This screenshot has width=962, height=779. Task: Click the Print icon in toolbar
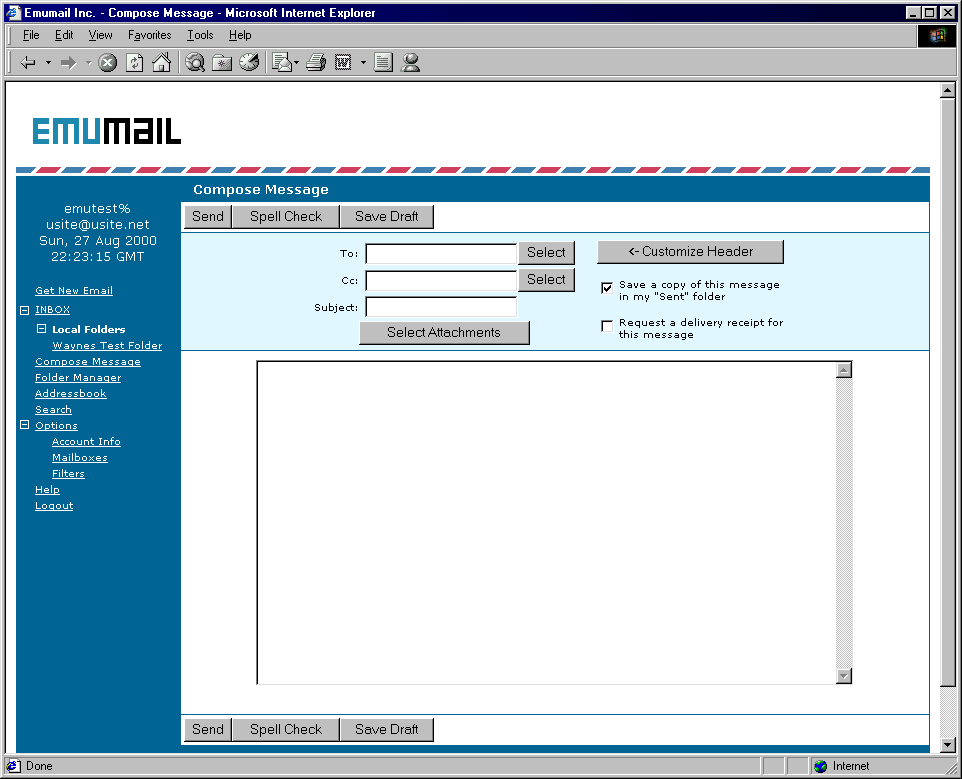pyautogui.click(x=316, y=63)
